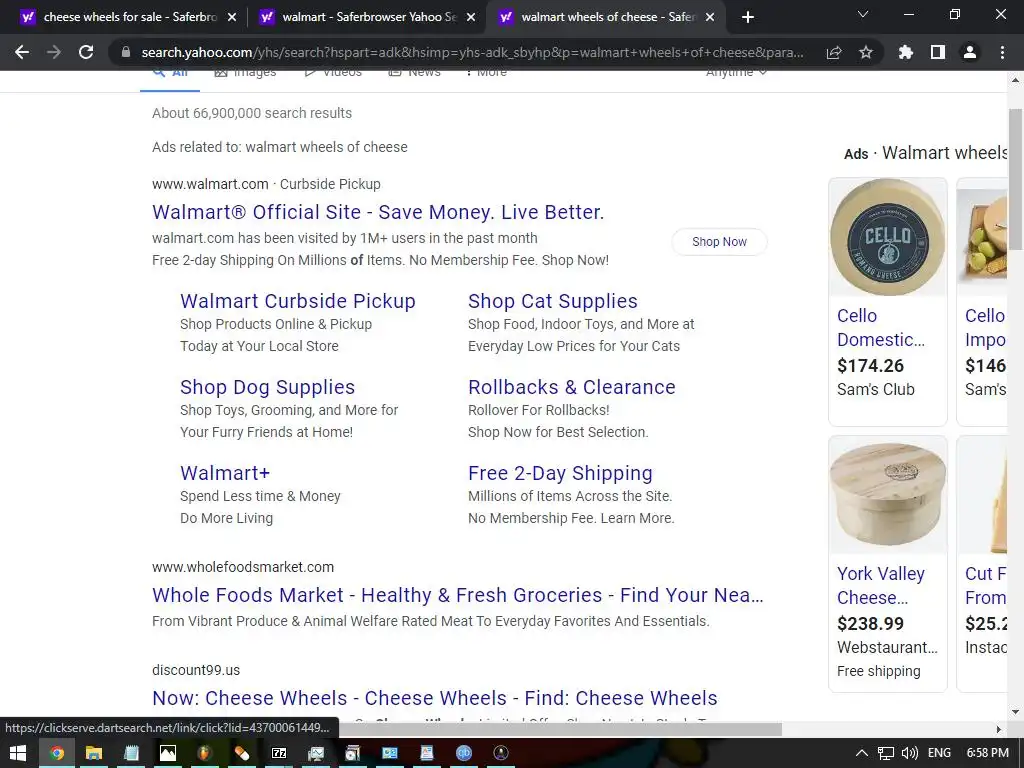
Task: Open the Chrome profile menu
Action: coord(970,52)
